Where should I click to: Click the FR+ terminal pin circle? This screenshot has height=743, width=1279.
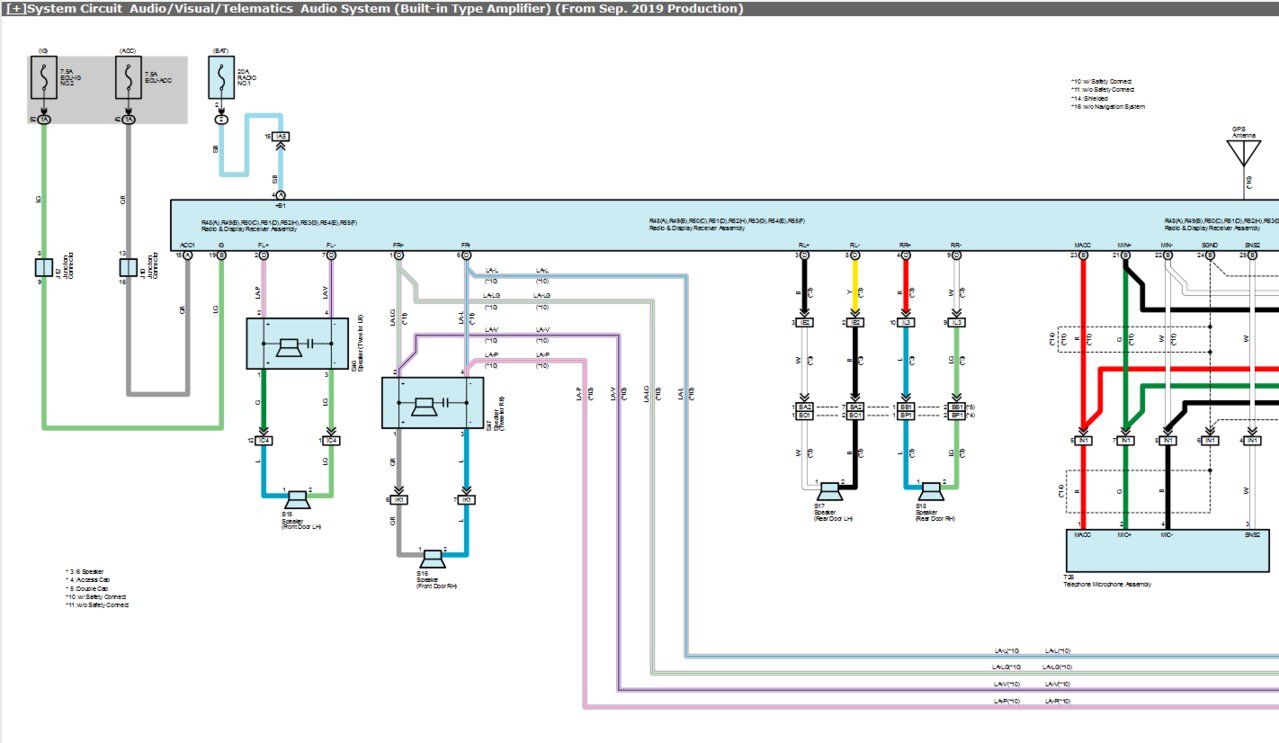(399, 256)
